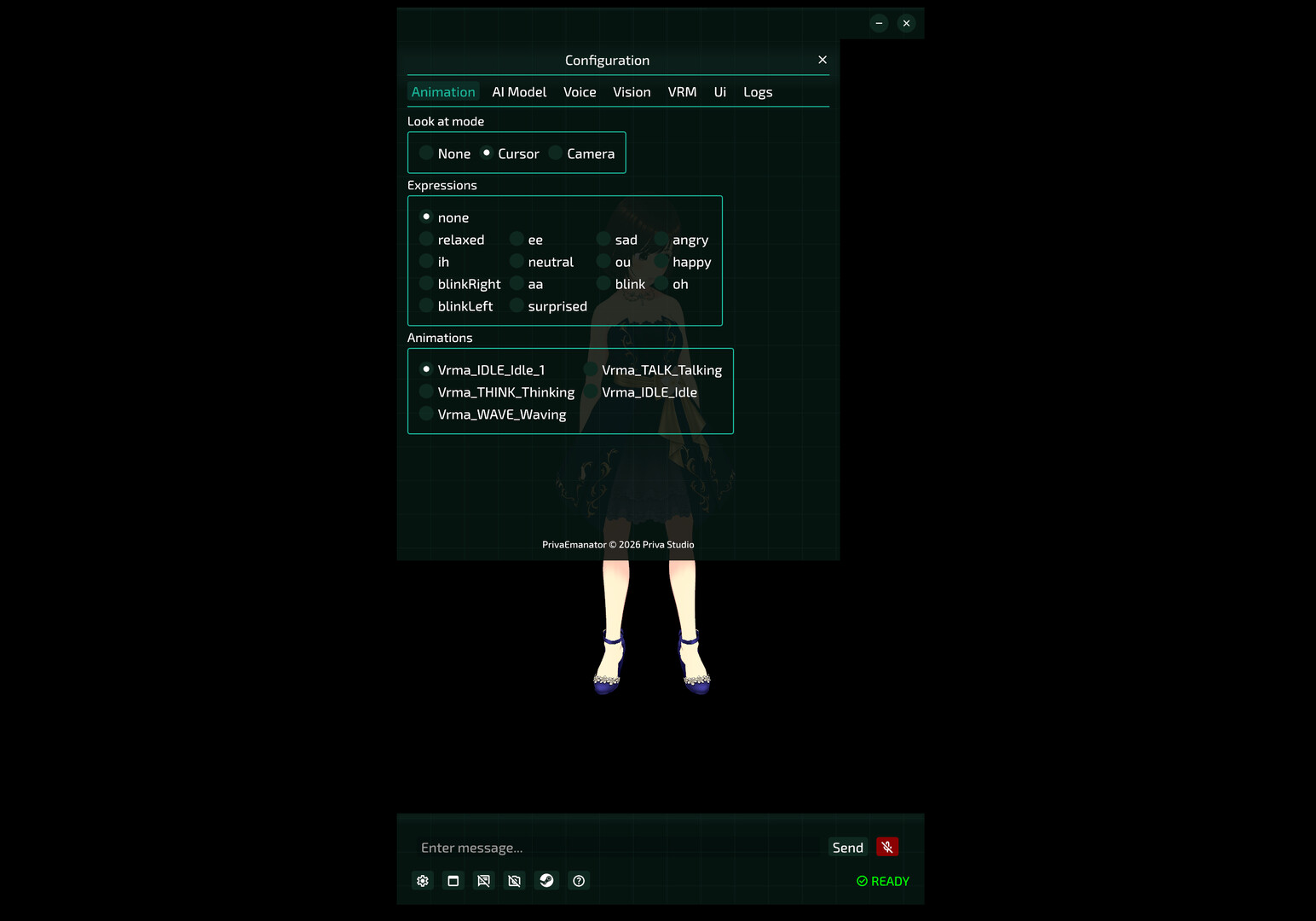Open the Voice tab
The width and height of the screenshot is (1316, 921).
580,92
